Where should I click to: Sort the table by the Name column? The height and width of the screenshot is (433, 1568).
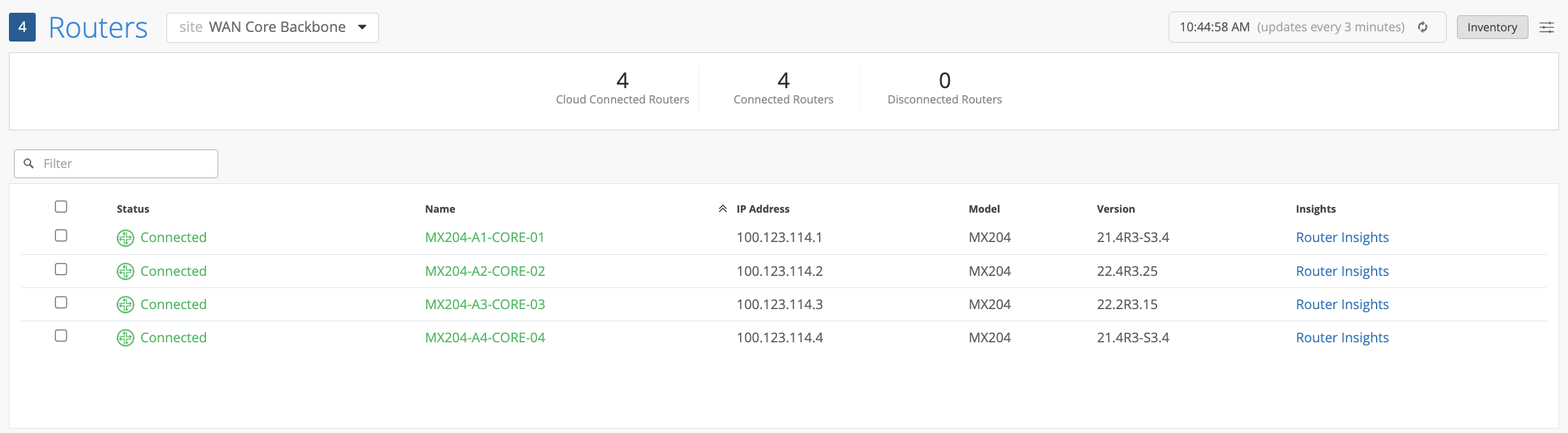coord(440,209)
